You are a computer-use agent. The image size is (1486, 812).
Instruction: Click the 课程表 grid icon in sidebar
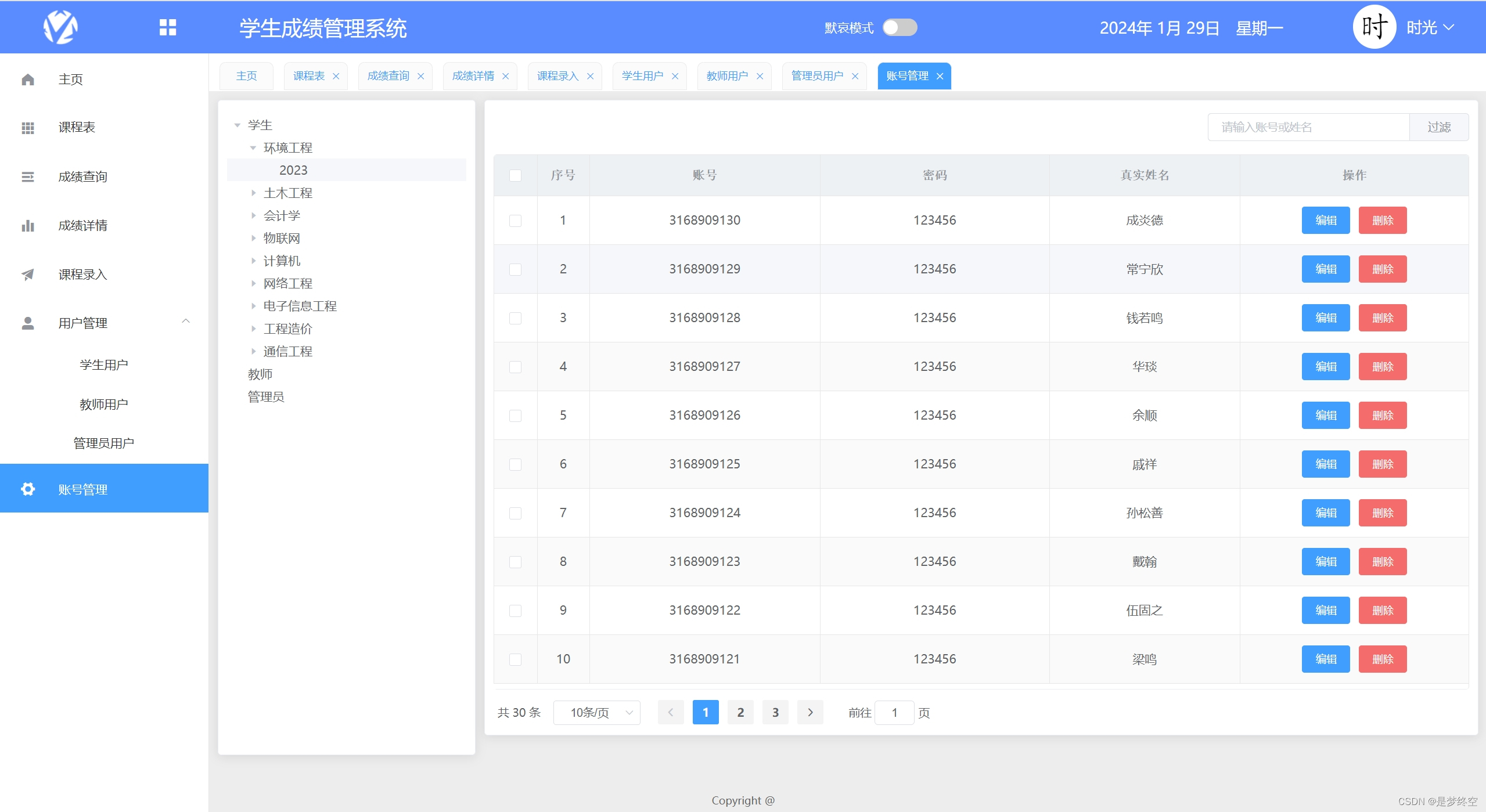(x=28, y=128)
